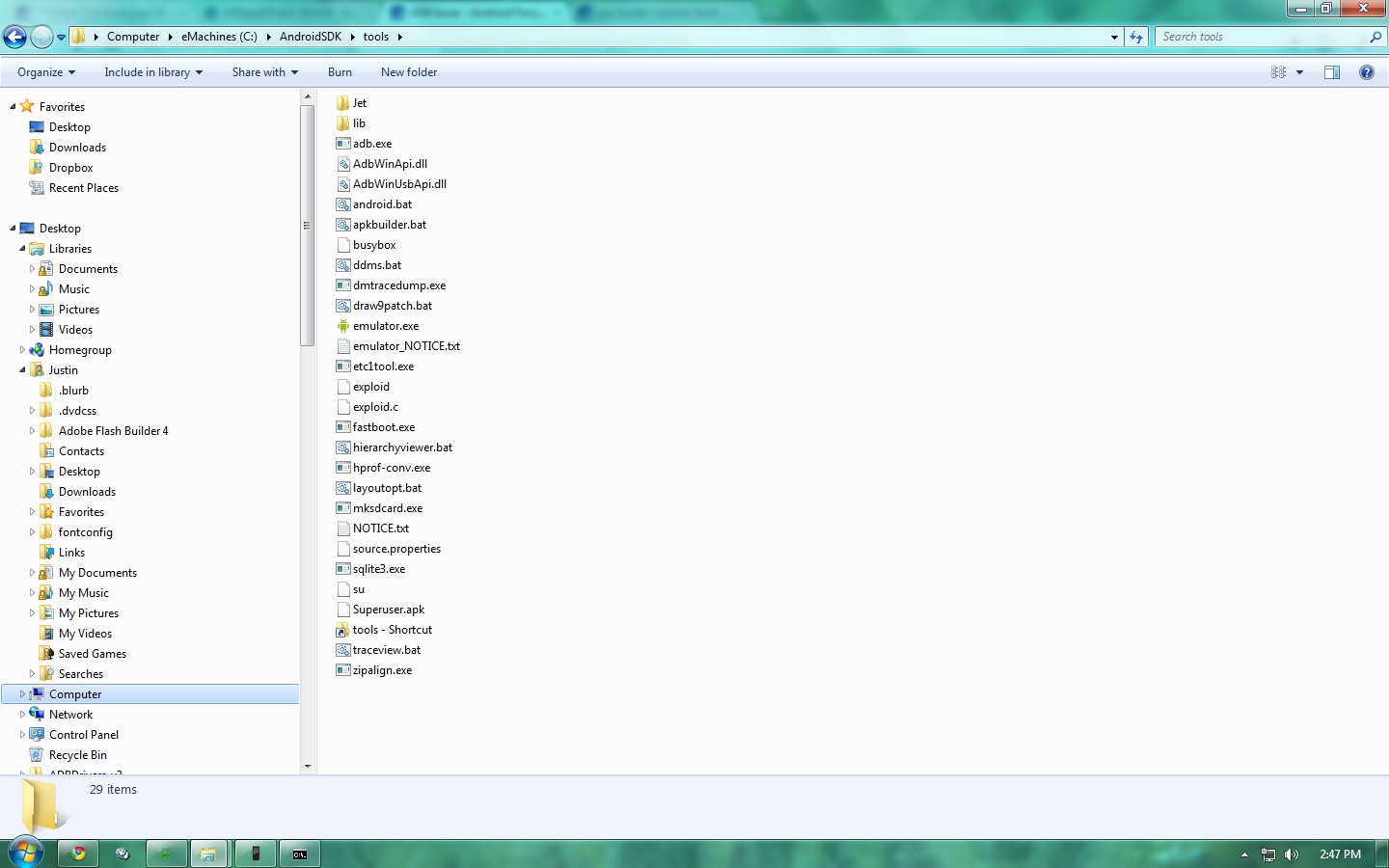Click the Windows Start orb

25,854
